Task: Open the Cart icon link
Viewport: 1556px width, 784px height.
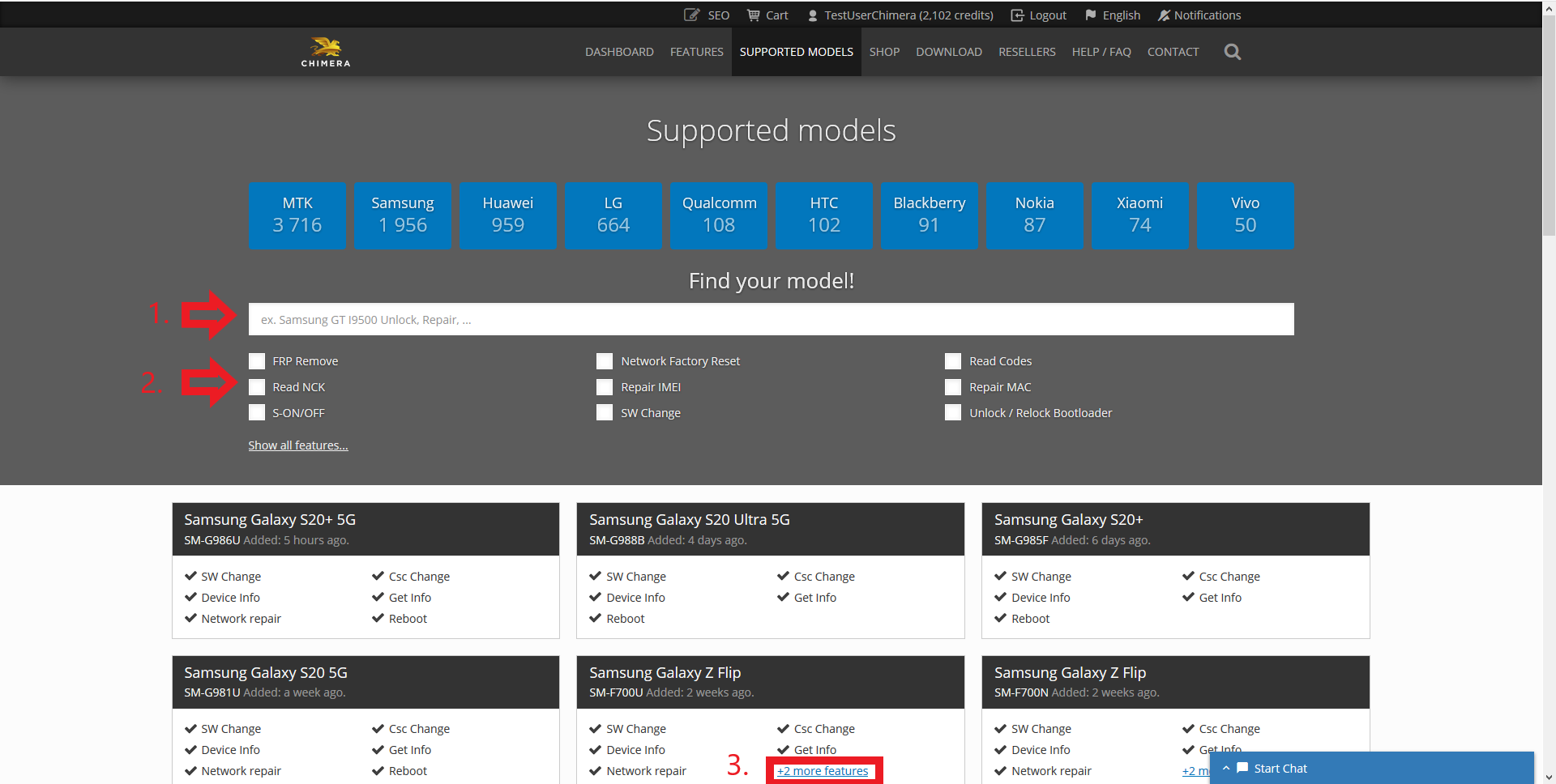Action: pyautogui.click(x=754, y=15)
